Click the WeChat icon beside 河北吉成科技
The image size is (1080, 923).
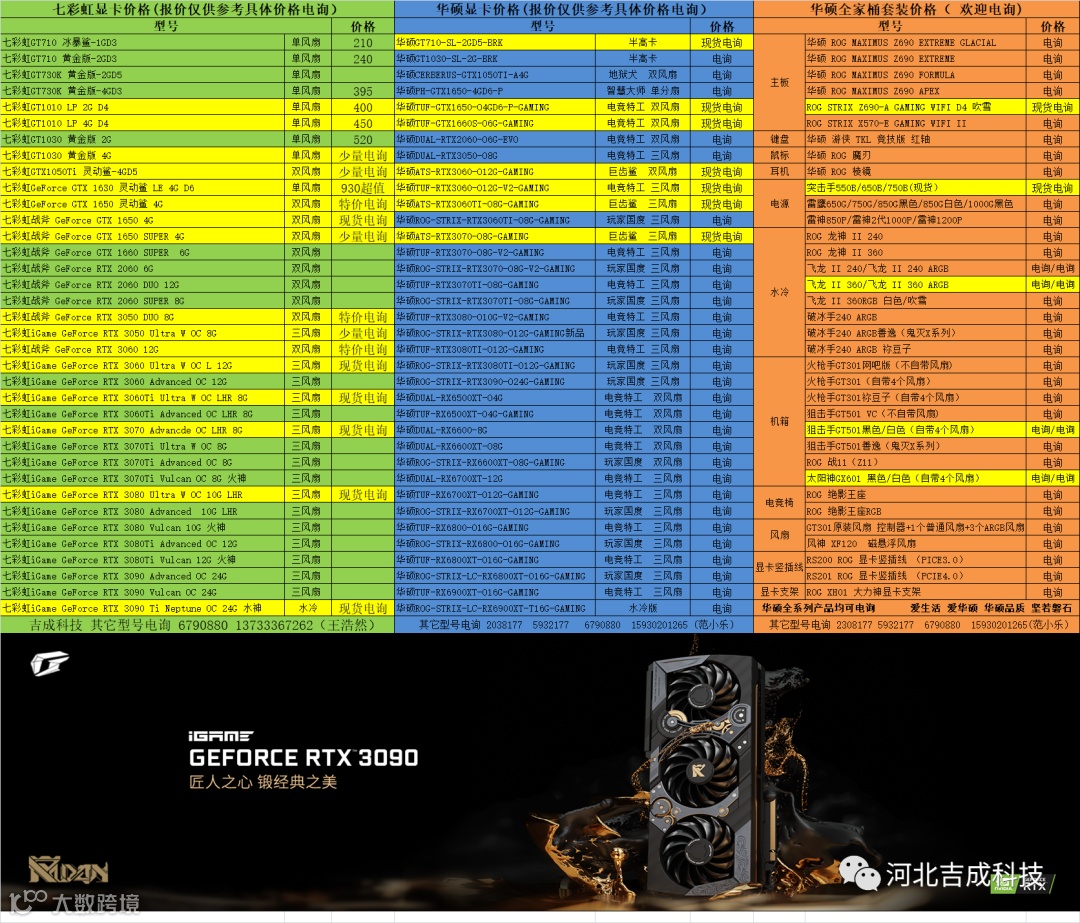[x=859, y=874]
